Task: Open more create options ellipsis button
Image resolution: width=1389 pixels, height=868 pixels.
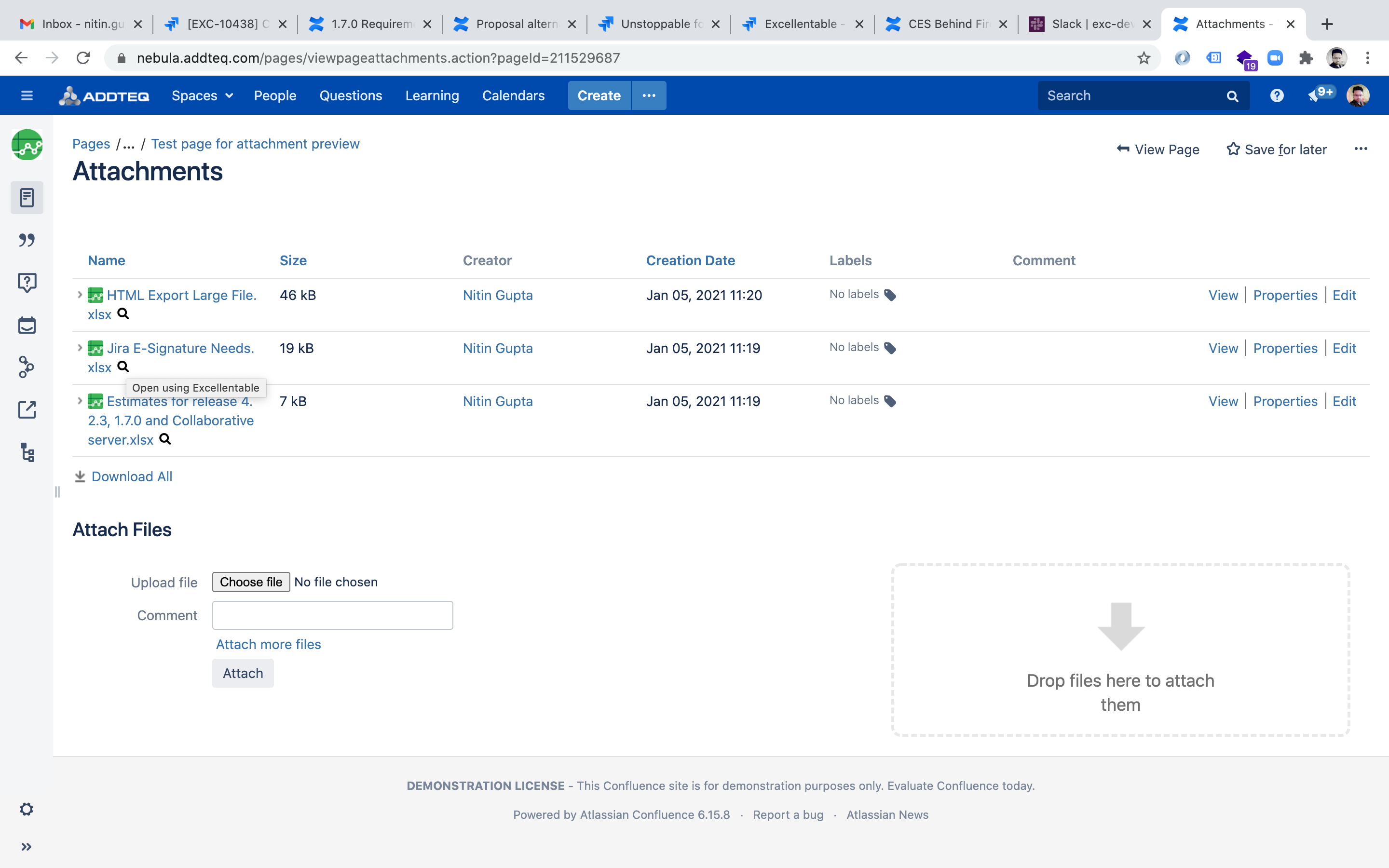Action: tap(649, 95)
